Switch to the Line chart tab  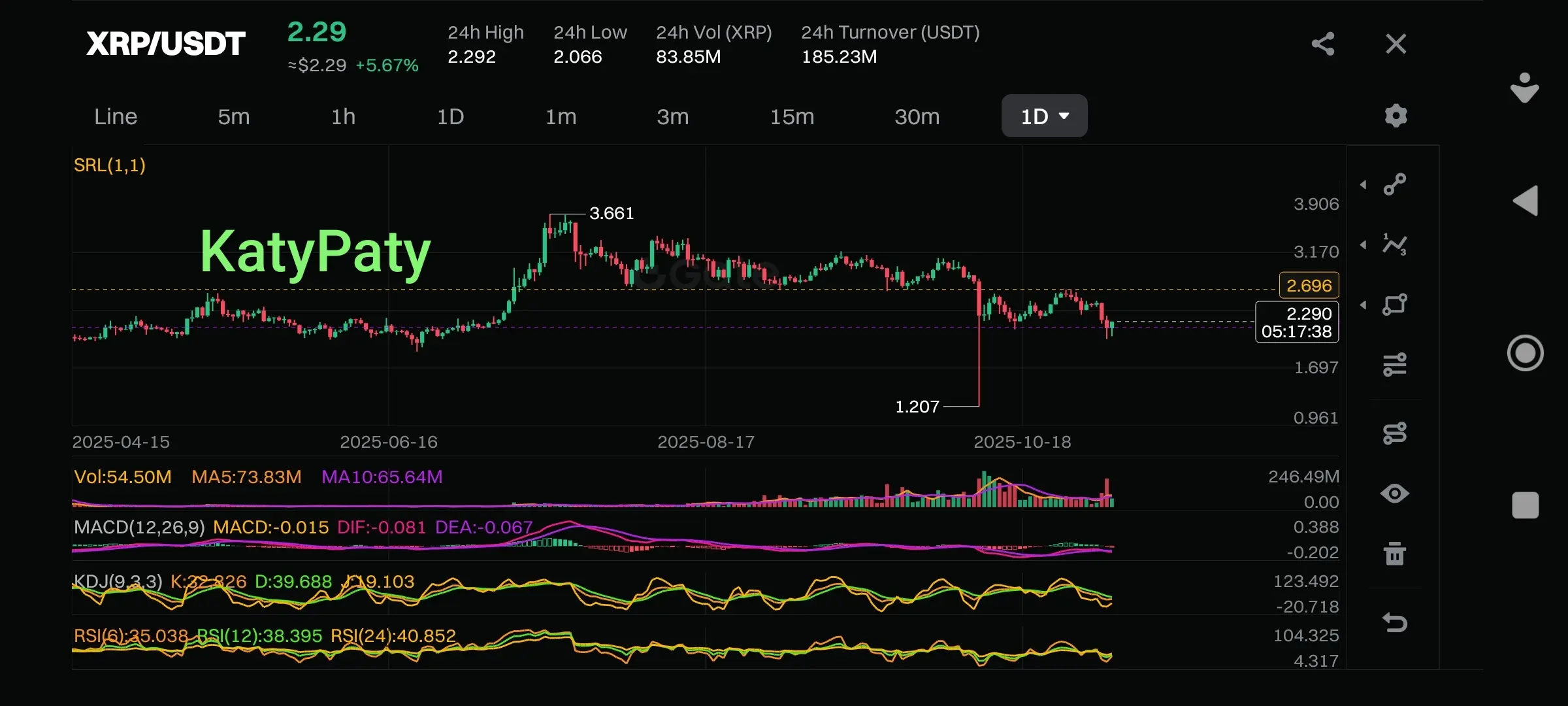(116, 116)
